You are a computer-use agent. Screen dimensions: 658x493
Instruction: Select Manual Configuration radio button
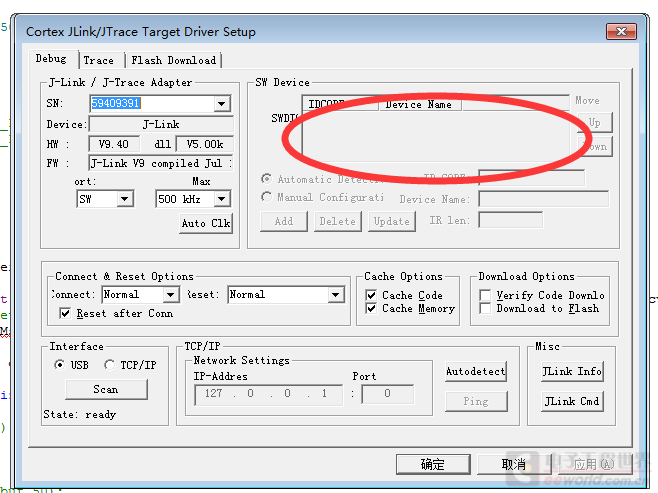pos(266,197)
